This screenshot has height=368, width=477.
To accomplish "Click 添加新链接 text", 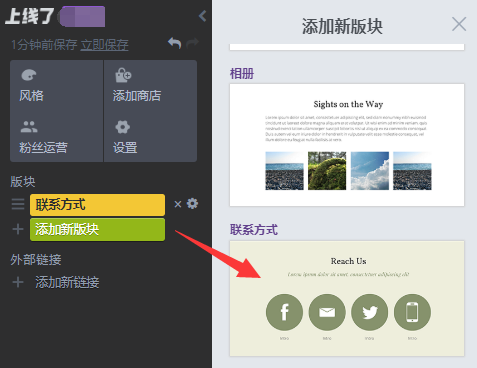I will tap(67, 282).
